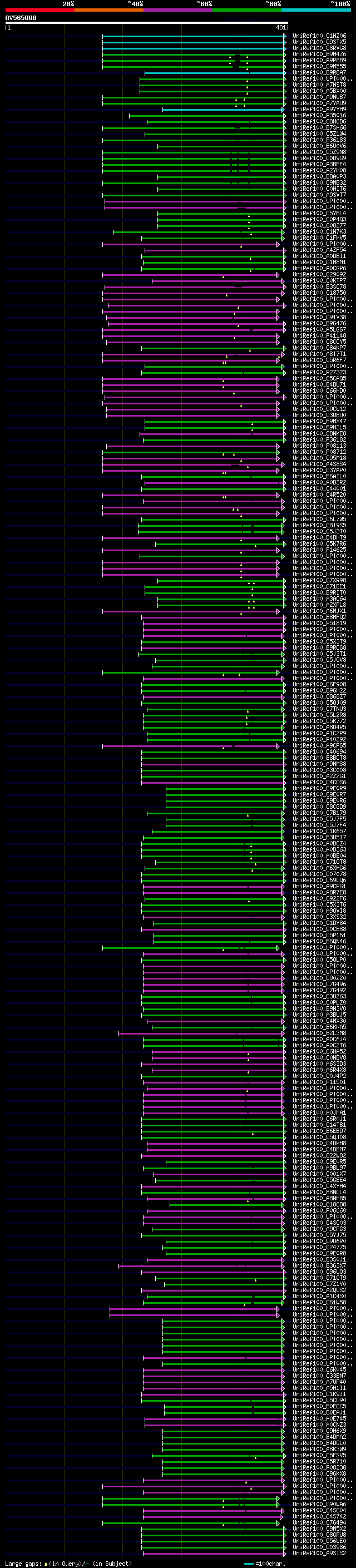Select hit UniRef100_P27323

[x=319, y=373]
